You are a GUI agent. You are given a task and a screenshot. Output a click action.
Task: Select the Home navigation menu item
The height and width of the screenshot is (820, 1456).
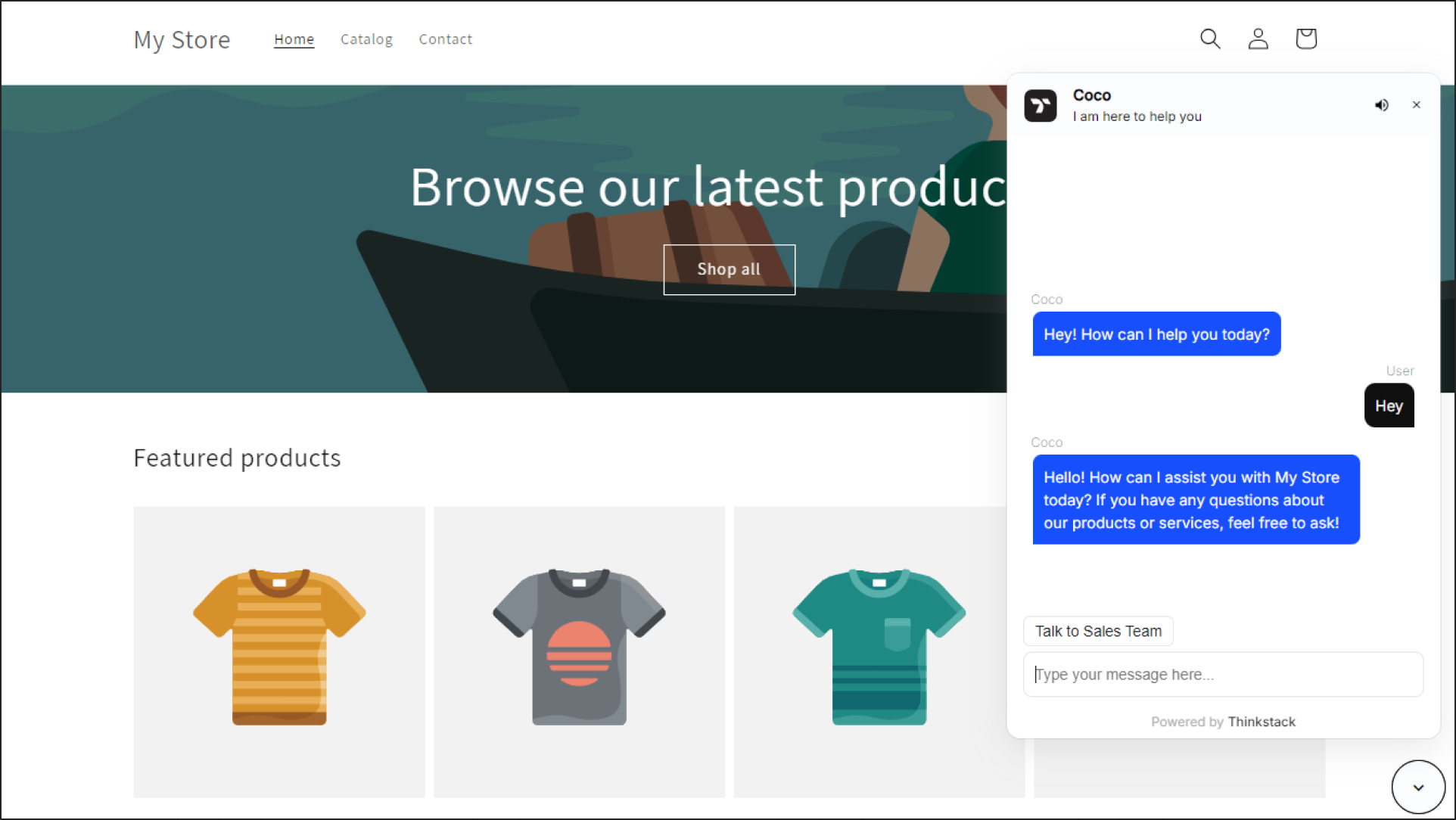point(294,38)
